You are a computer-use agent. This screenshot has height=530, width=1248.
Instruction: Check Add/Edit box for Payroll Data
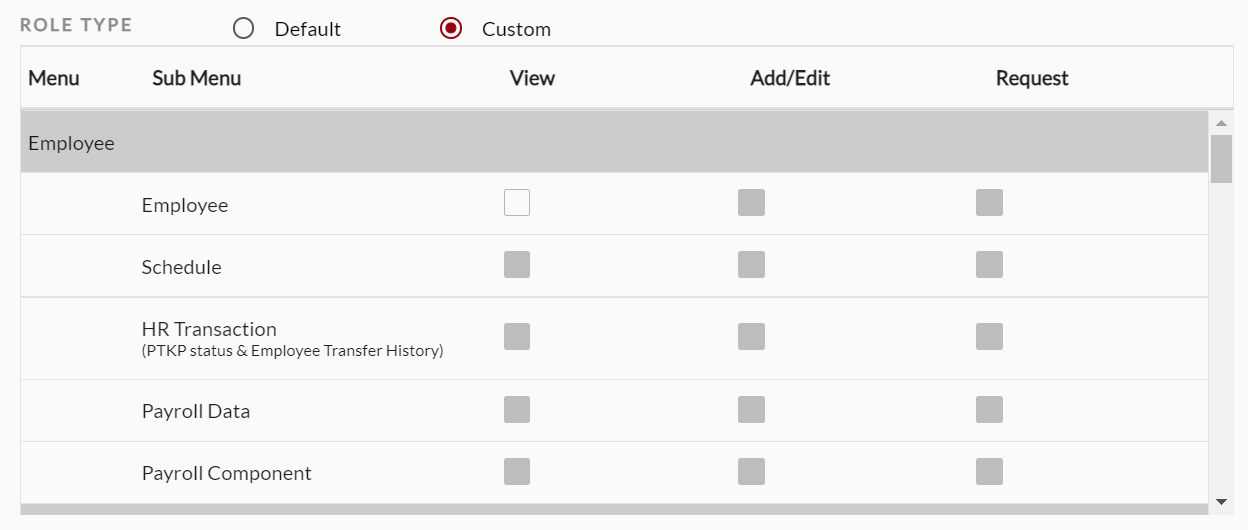pyautogui.click(x=751, y=410)
